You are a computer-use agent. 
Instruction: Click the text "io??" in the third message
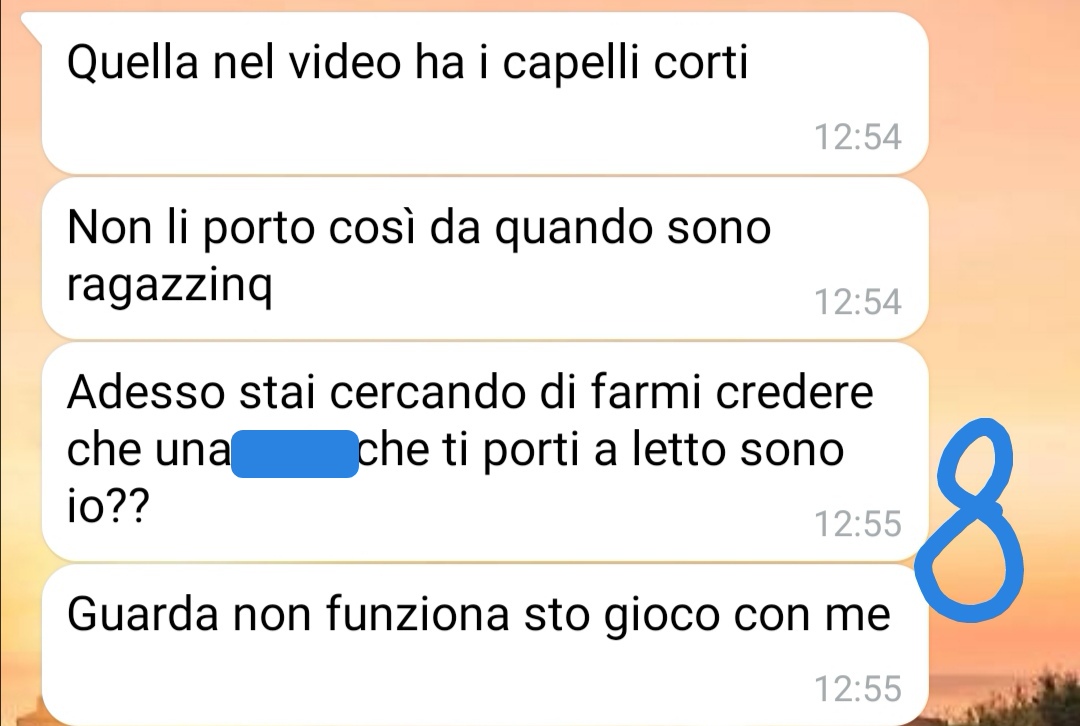(x=108, y=506)
